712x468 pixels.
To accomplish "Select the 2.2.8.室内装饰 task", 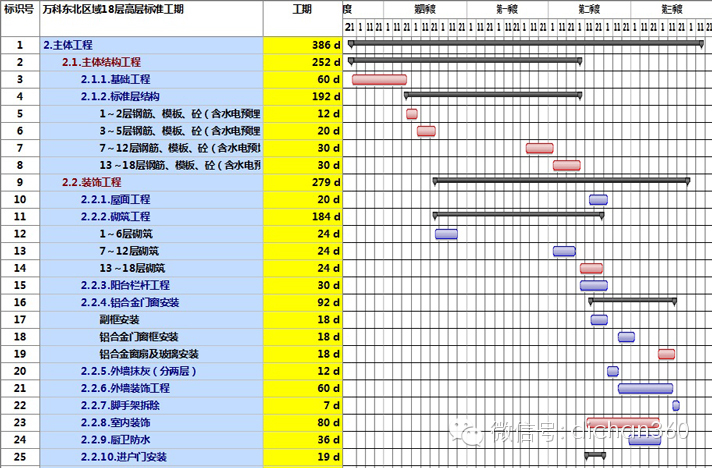I will coord(116,423).
